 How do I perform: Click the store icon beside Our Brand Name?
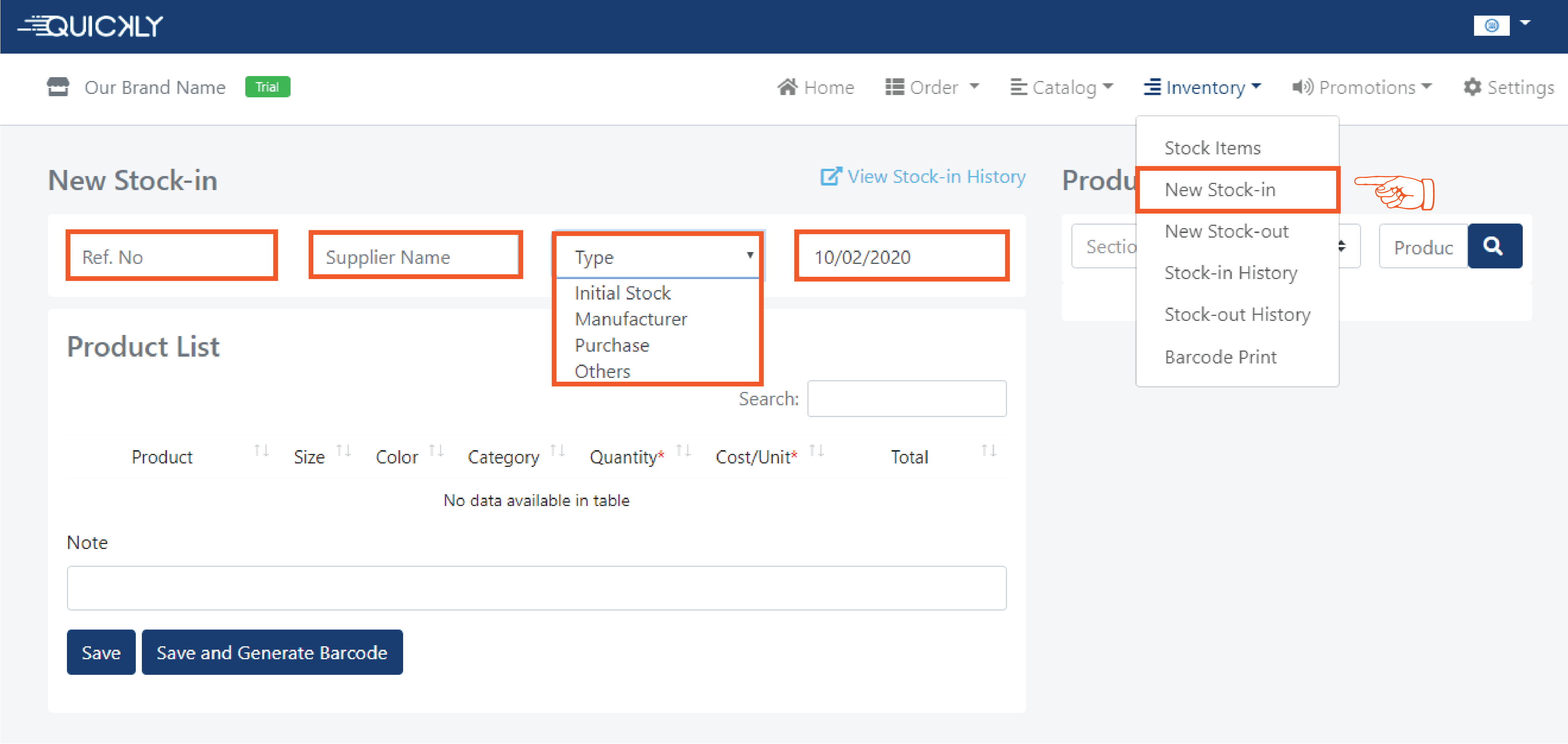click(58, 87)
